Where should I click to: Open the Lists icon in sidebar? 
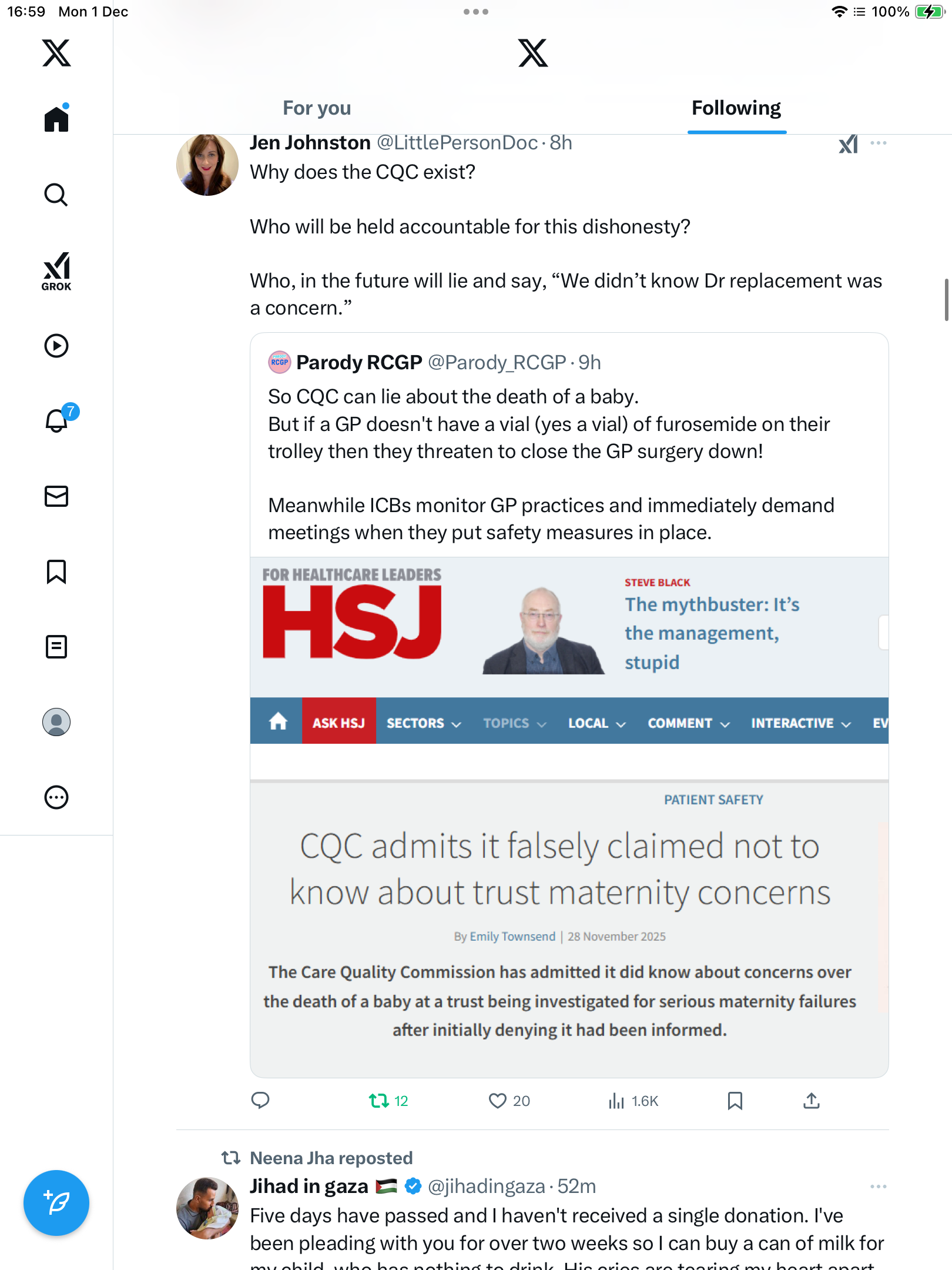[56, 647]
